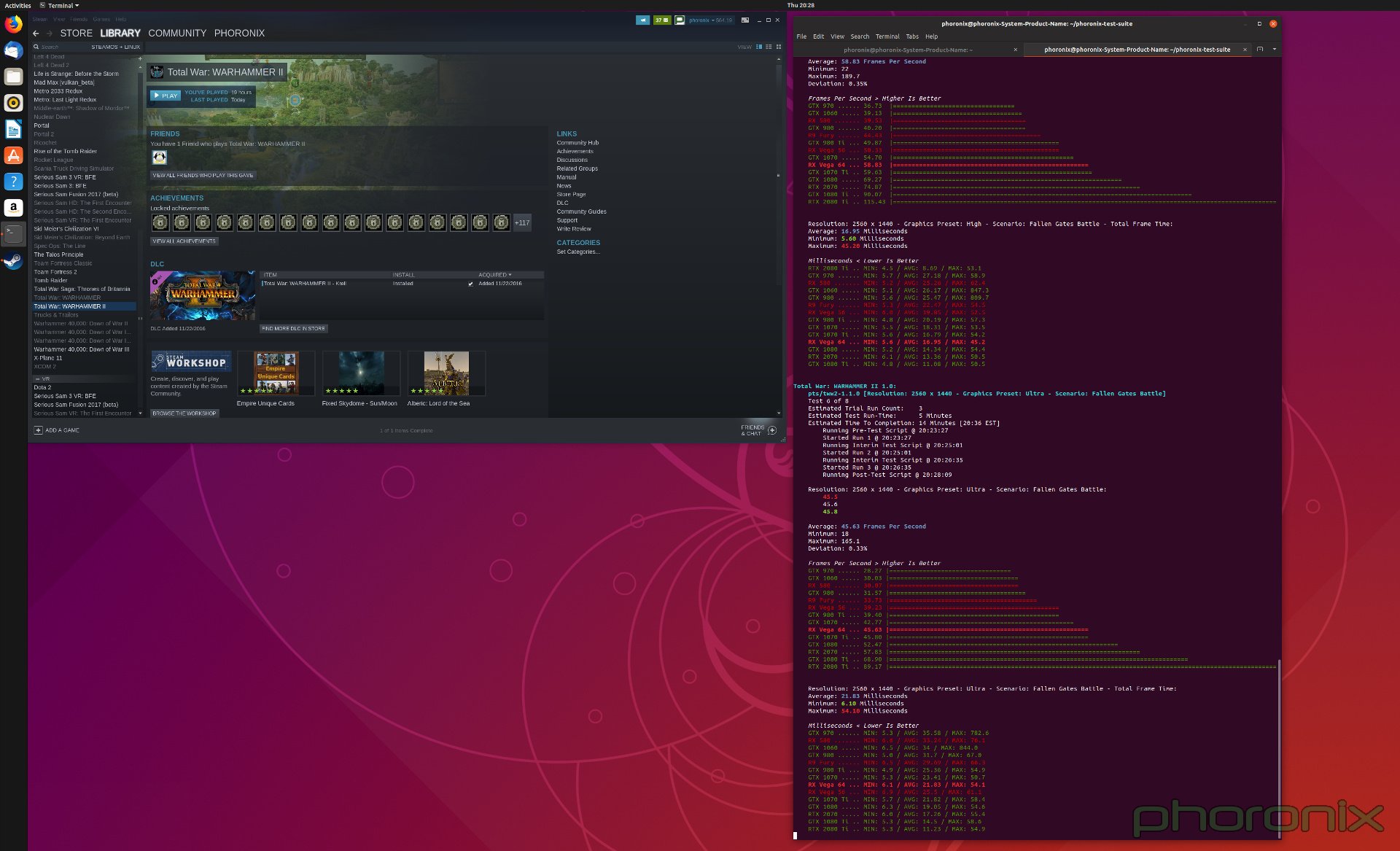Viewport: 1400px width, 851px height.
Task: Click the Steam back arrow
Action: (36, 34)
